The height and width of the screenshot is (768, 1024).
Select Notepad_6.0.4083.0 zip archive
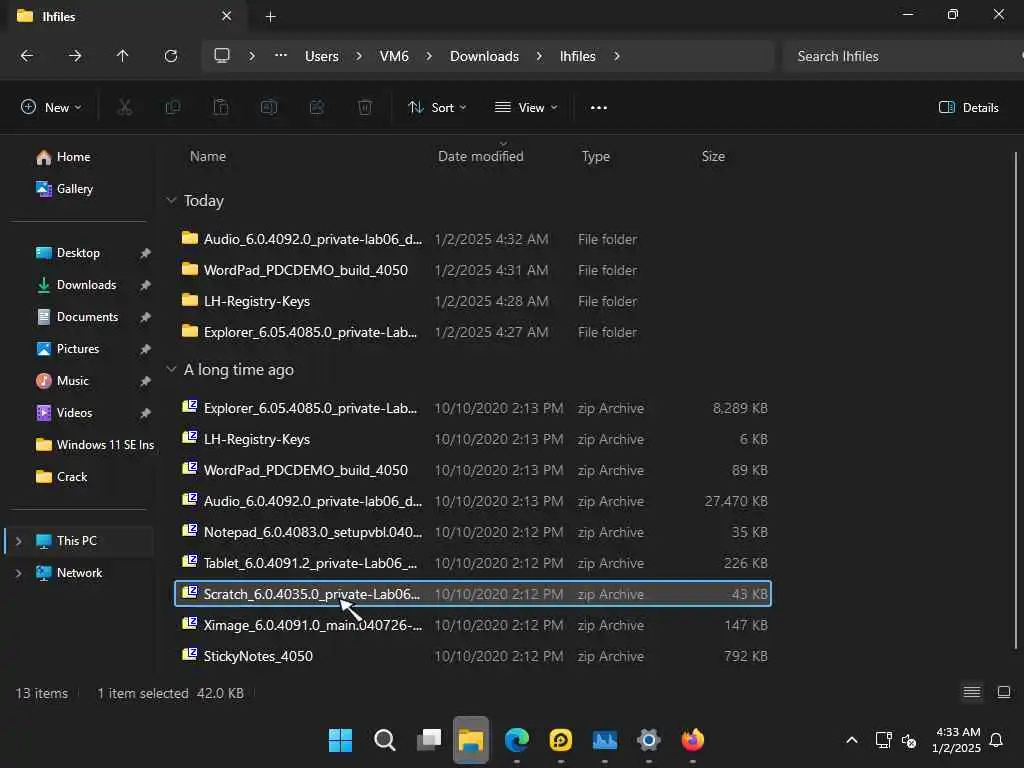click(x=473, y=532)
